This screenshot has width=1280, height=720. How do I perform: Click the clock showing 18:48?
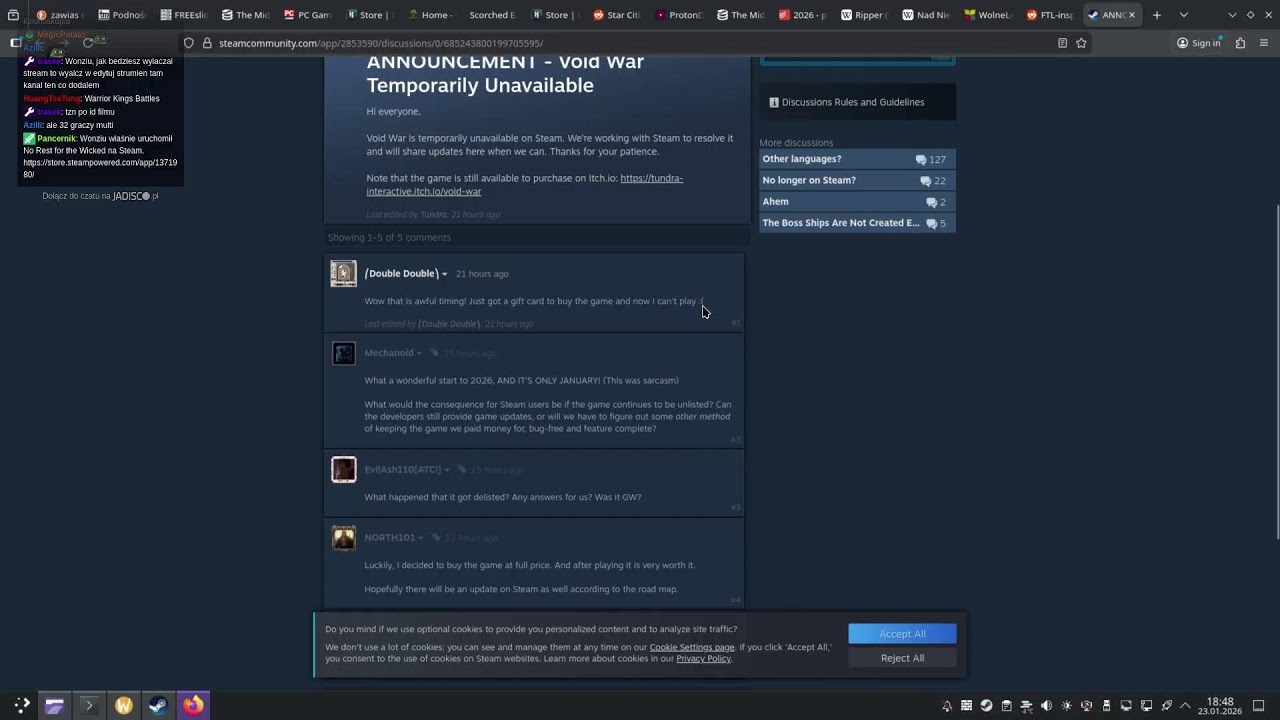1220,706
